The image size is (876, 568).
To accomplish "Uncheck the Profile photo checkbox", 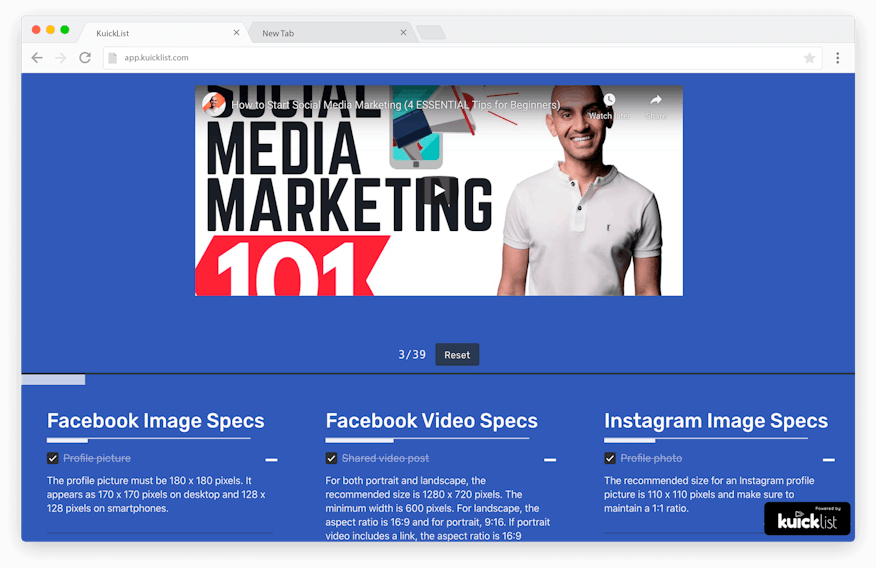I will click(610, 459).
